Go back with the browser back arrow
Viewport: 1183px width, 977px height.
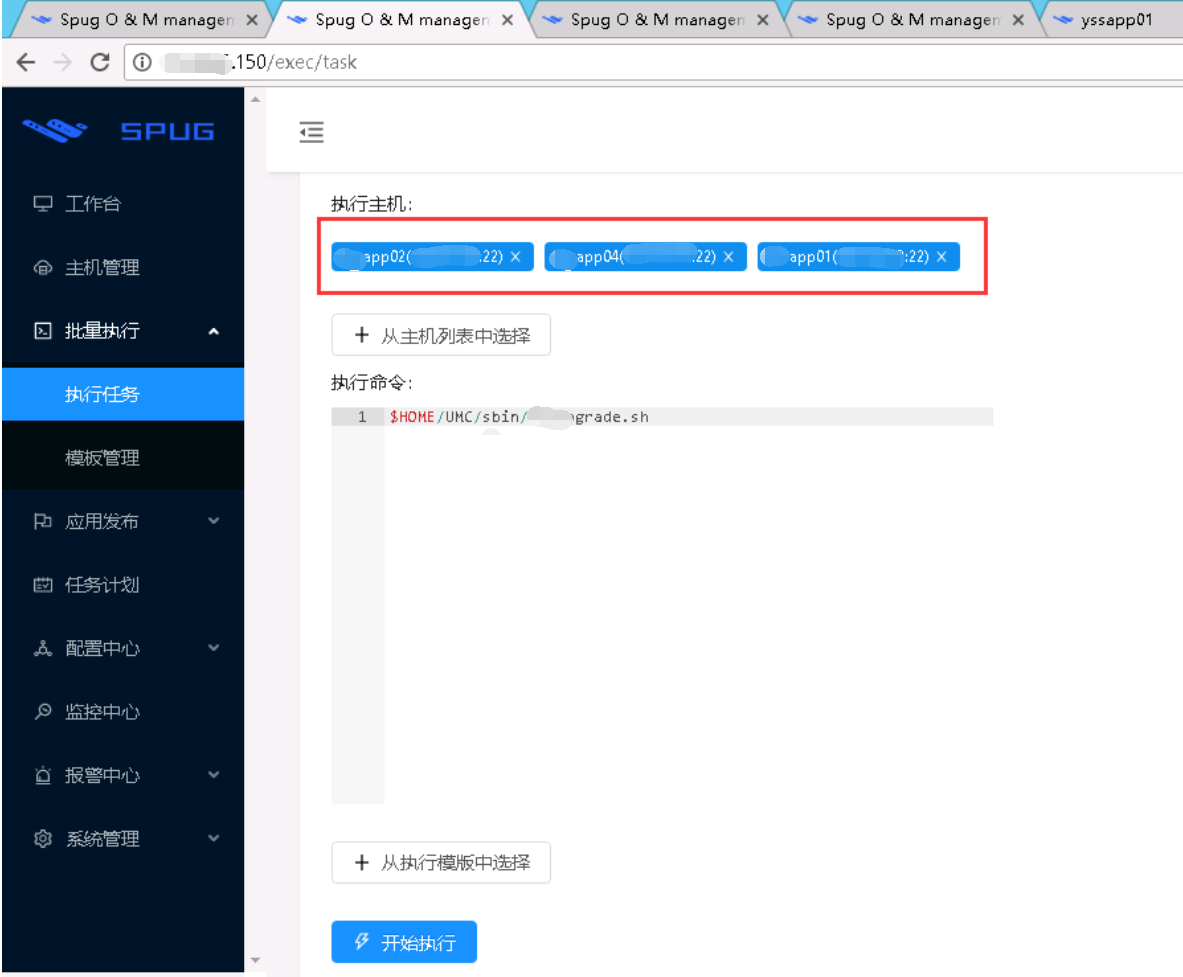[x=26, y=62]
